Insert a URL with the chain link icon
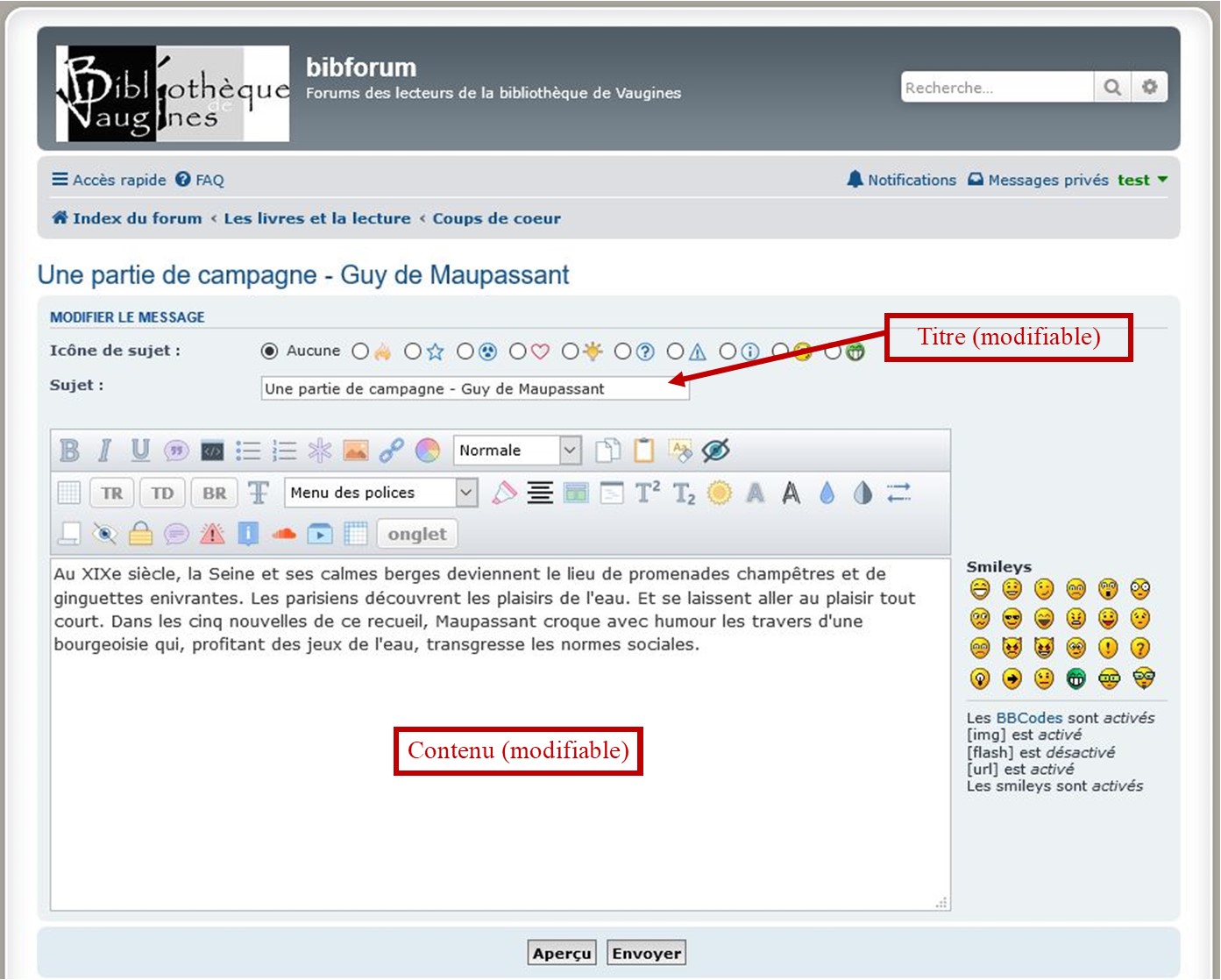The image size is (1221, 980). point(391,451)
